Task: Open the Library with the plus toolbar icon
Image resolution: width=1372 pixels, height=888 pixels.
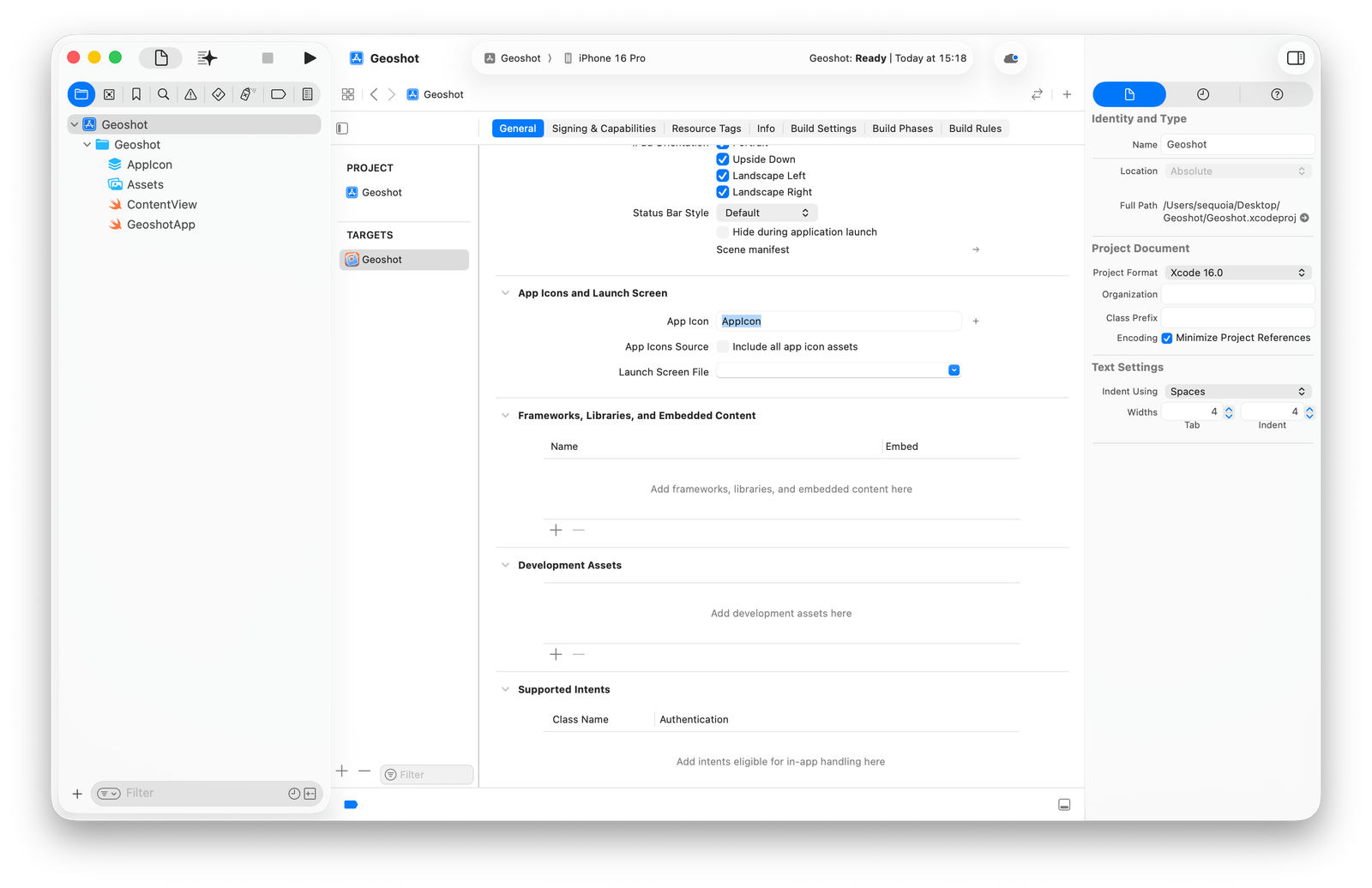Action: pos(1066,94)
